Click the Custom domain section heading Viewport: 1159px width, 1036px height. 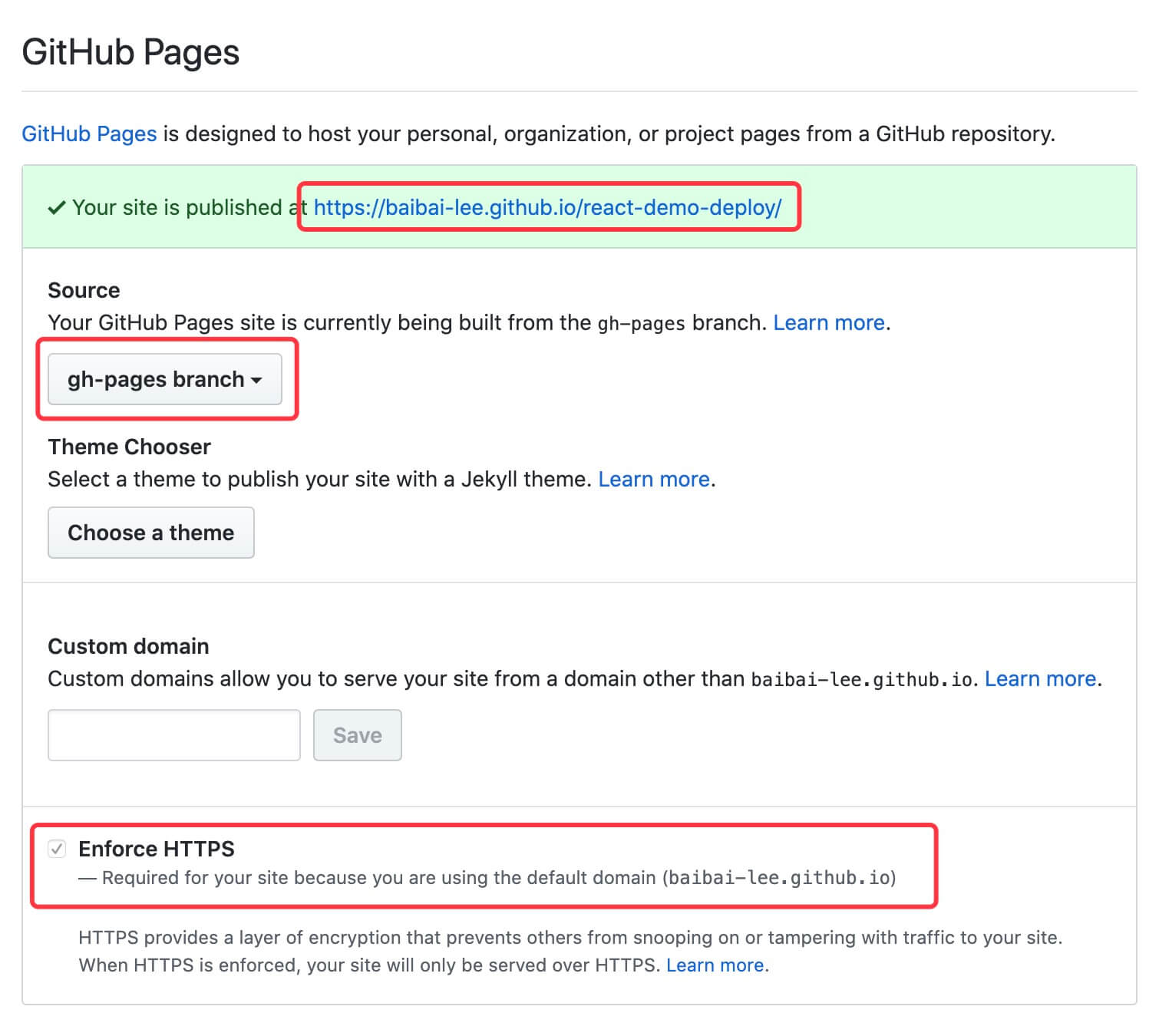(x=128, y=646)
